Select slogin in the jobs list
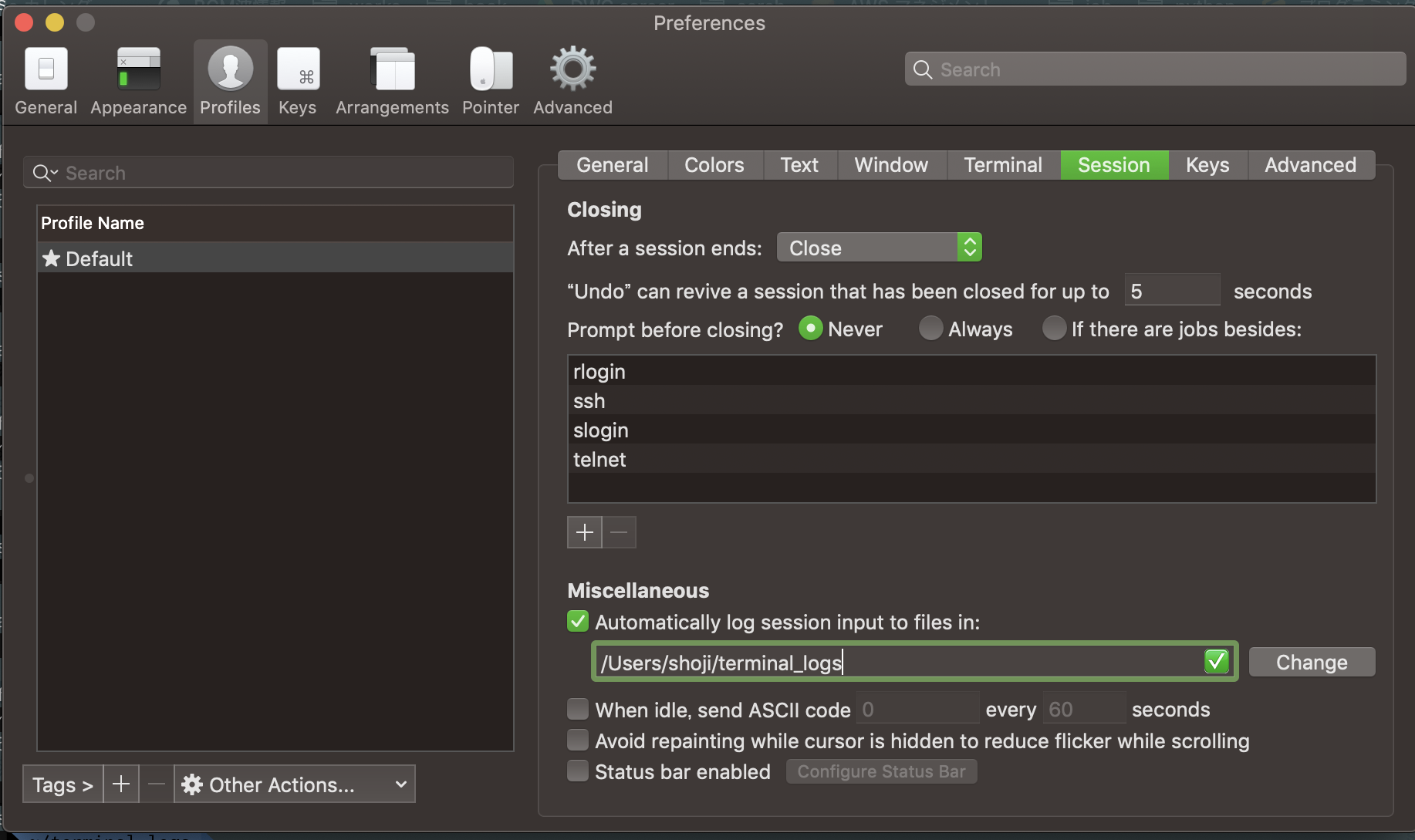Image resolution: width=1415 pixels, height=840 pixels. 971,430
